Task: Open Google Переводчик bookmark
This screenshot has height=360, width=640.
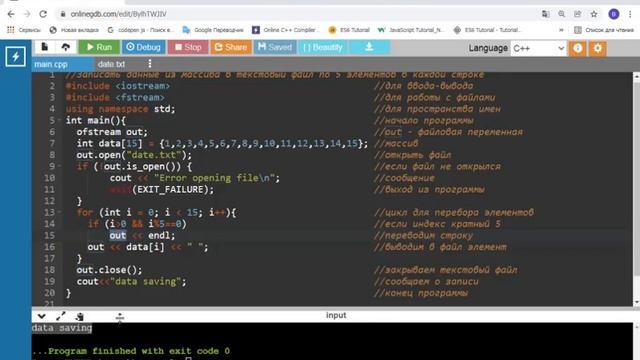Action: (x=213, y=30)
